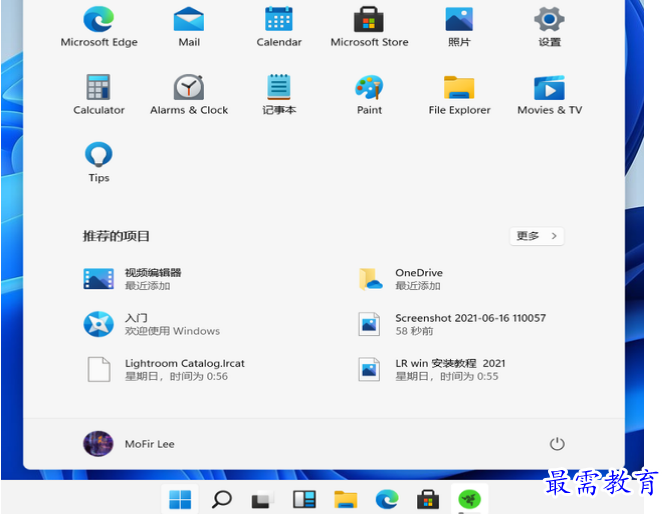This screenshot has height=514, width=667.
Task: Open Movies & TV app
Action: tap(550, 94)
